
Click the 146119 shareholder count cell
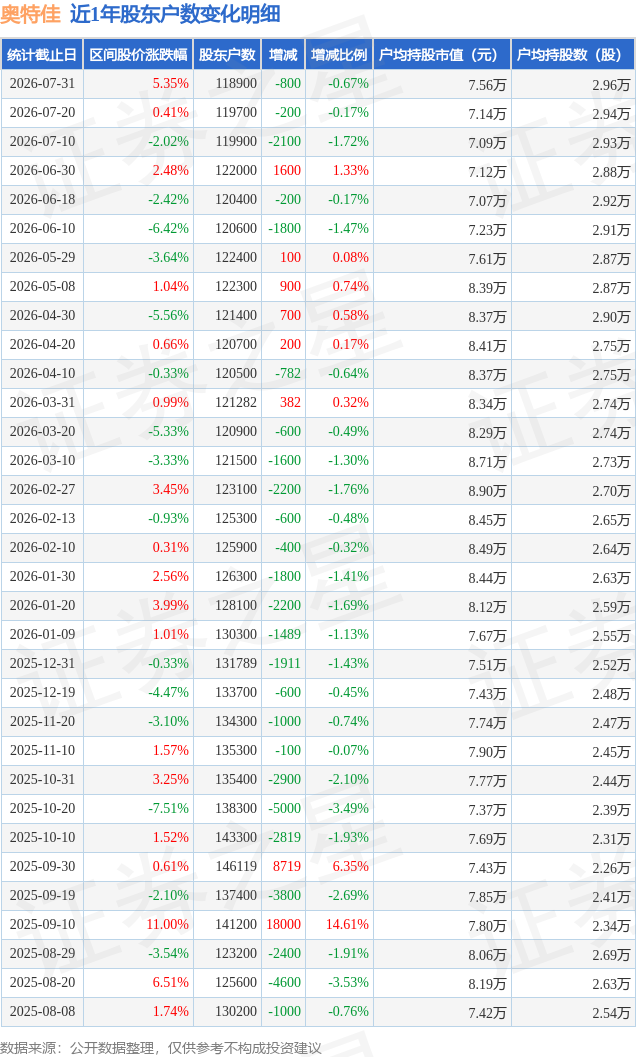click(236, 866)
